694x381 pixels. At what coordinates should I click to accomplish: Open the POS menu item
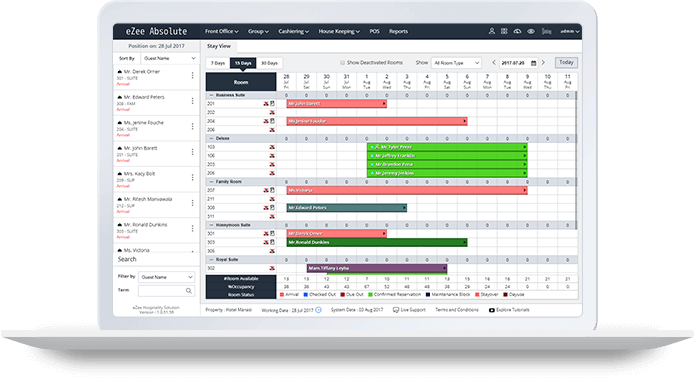click(x=374, y=31)
